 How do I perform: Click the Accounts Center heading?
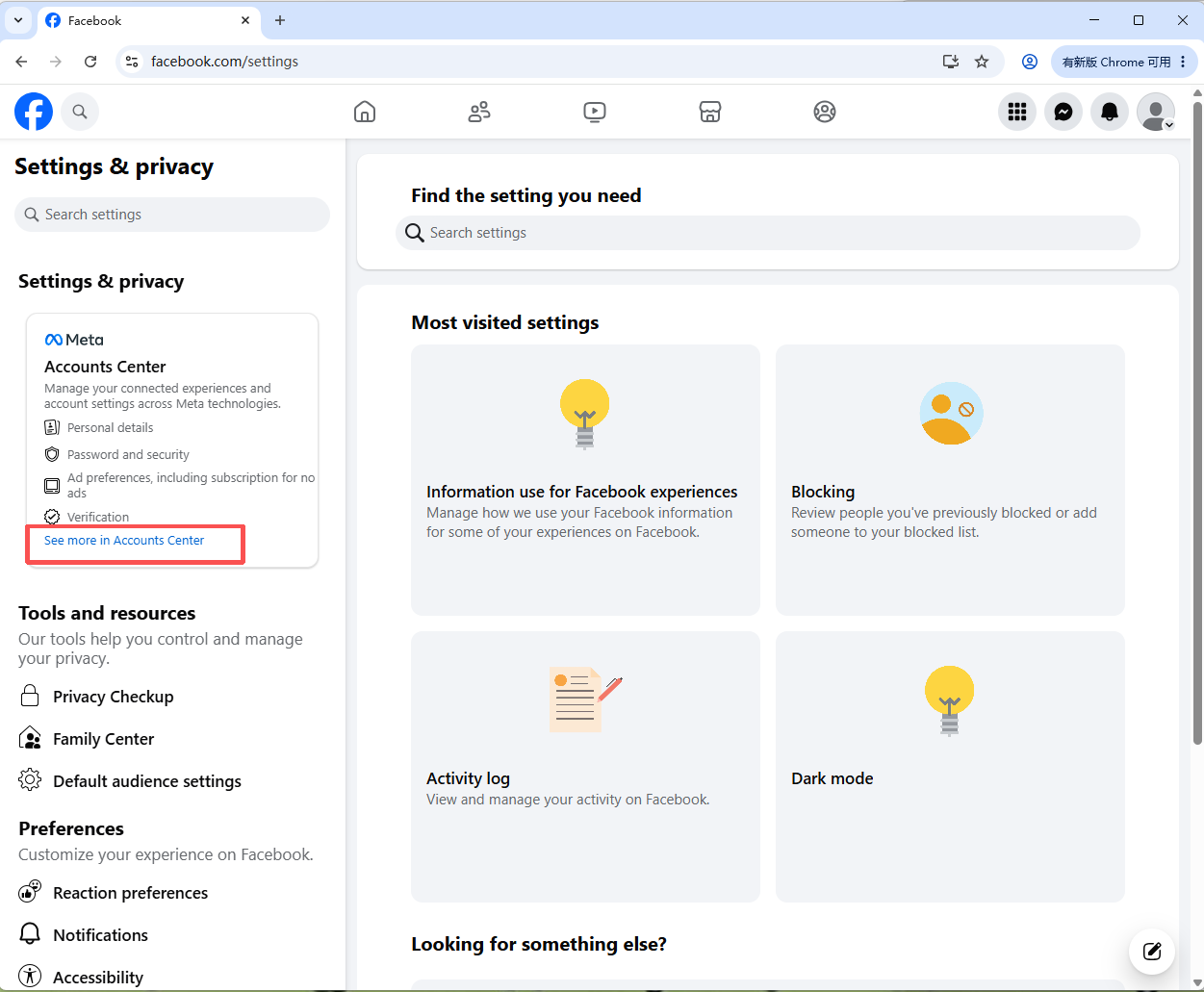coord(105,367)
